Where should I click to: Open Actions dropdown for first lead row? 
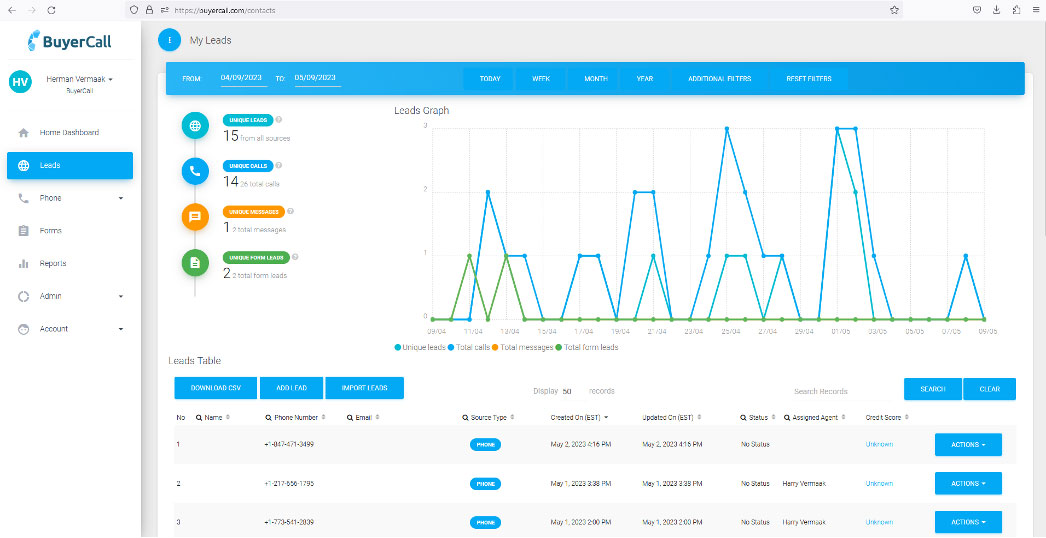[967, 444]
